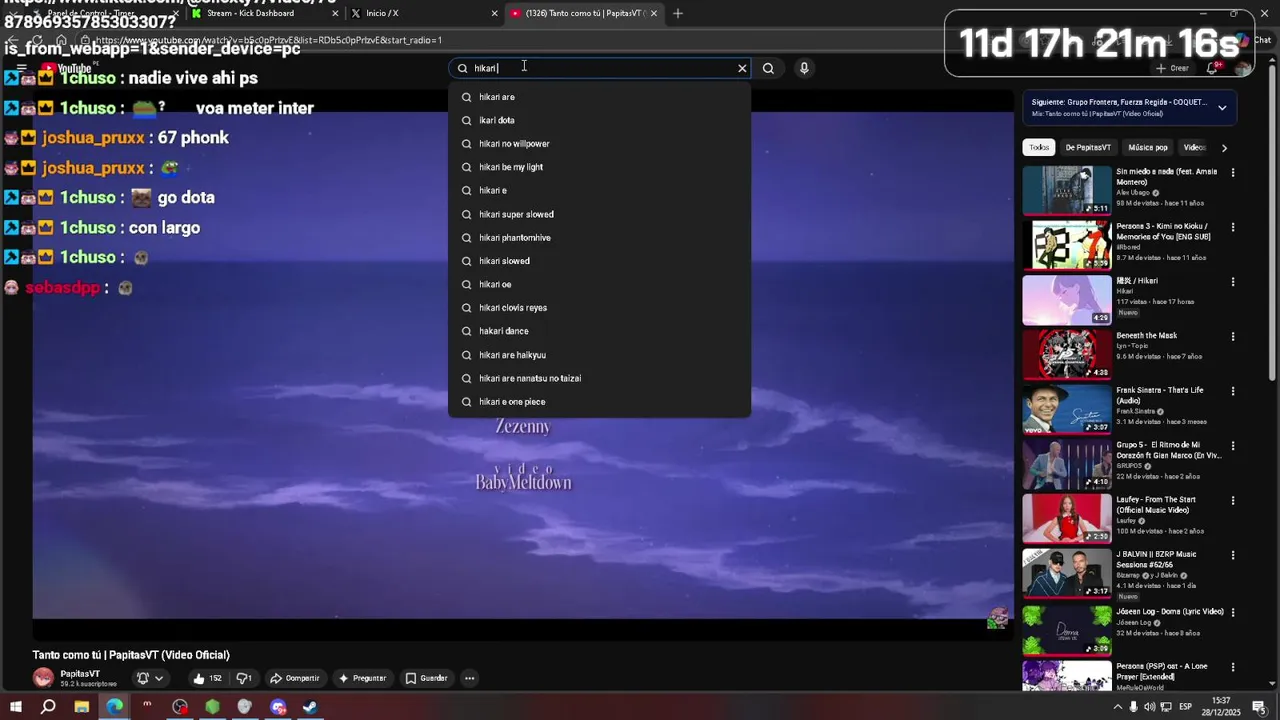Open 'Jósean Log - Doma' video thumbnail
The image size is (1280, 720).
point(1067,630)
